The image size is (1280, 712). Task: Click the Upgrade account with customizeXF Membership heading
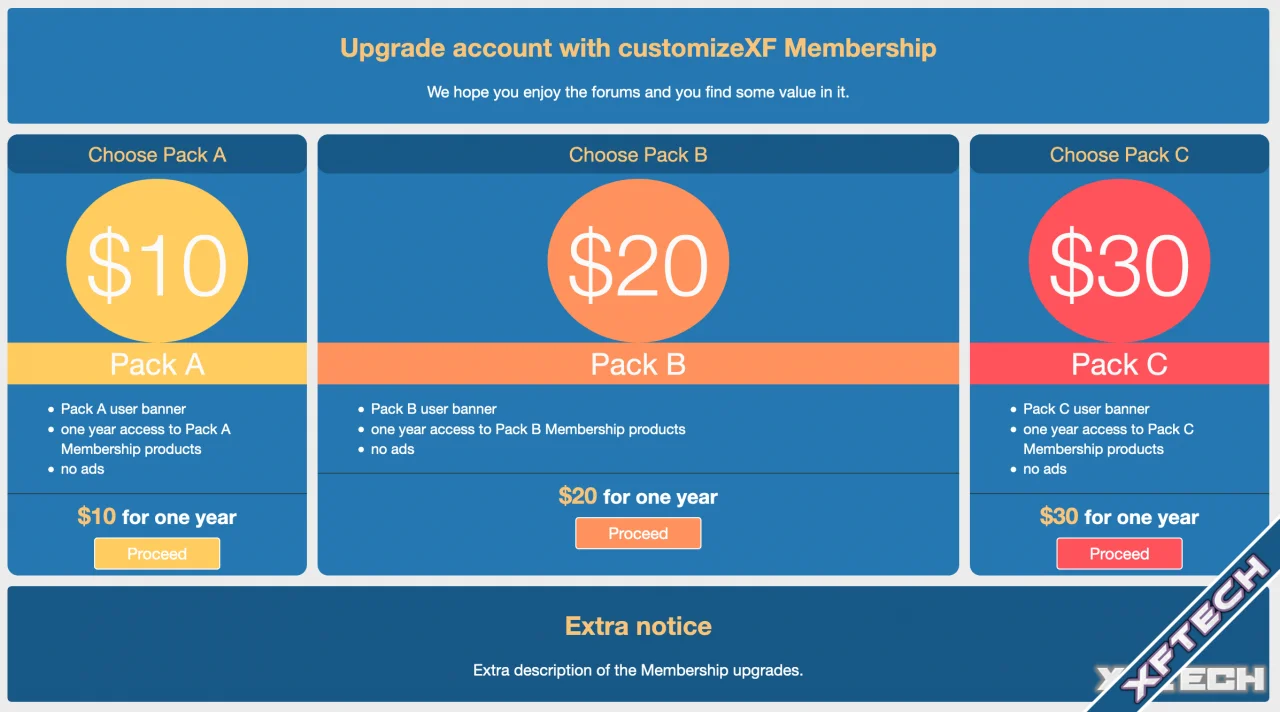638,48
